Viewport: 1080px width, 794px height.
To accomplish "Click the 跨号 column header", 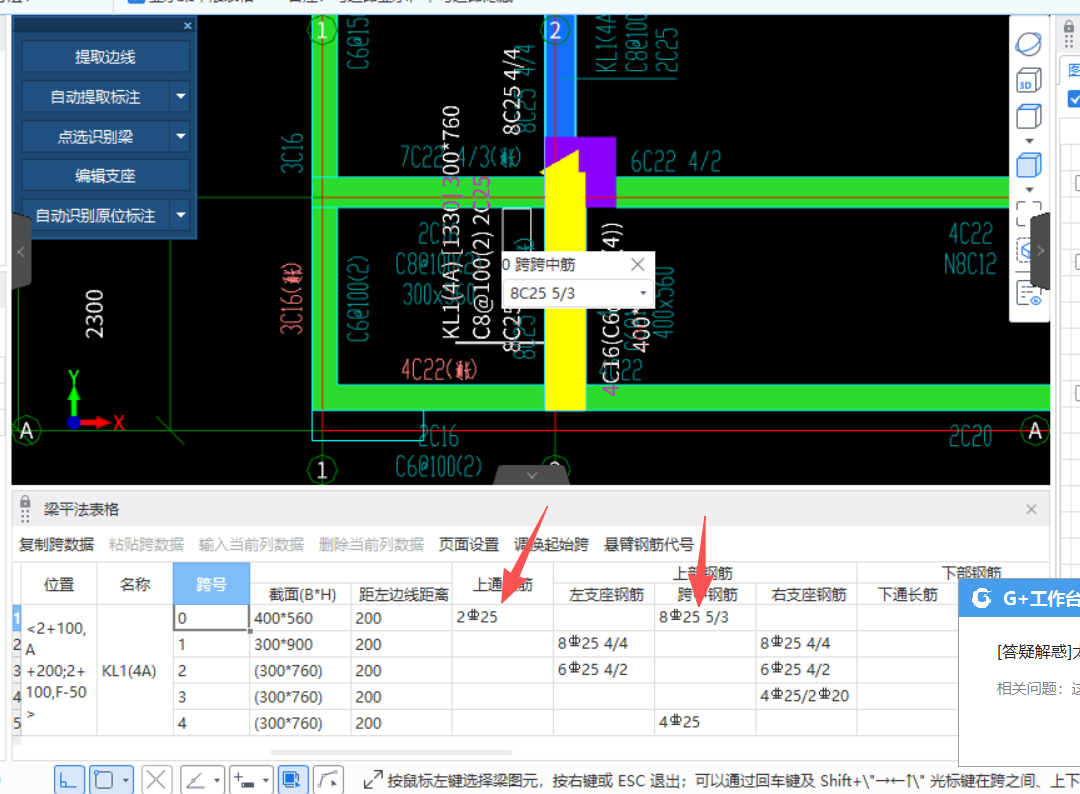I will 211,584.
